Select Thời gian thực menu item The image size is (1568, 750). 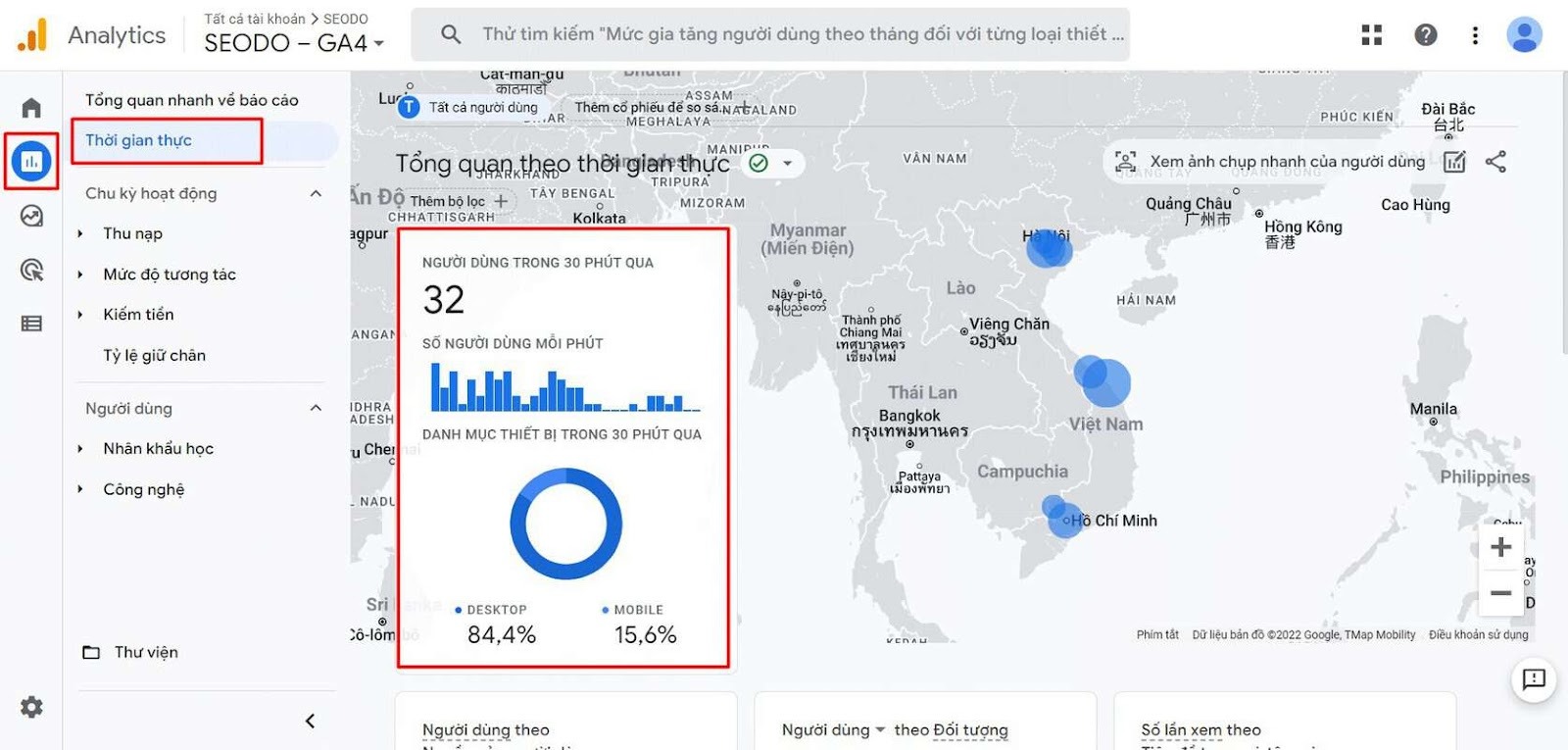(138, 140)
